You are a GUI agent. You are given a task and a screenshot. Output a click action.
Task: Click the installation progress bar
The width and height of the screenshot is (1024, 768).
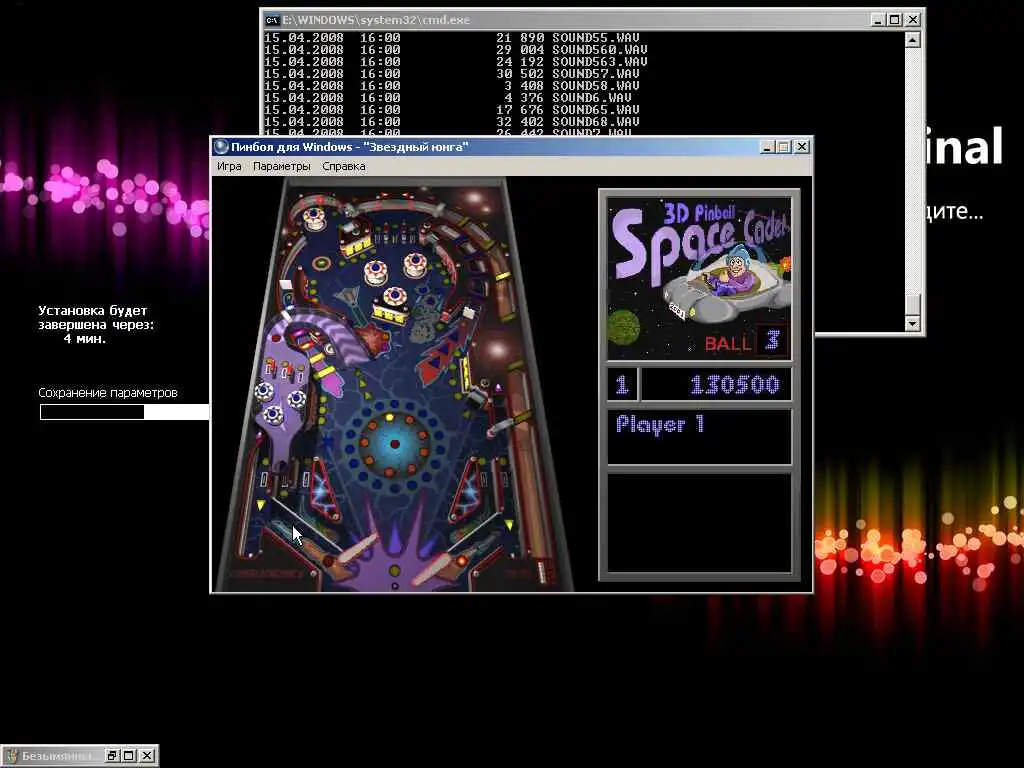pos(125,411)
